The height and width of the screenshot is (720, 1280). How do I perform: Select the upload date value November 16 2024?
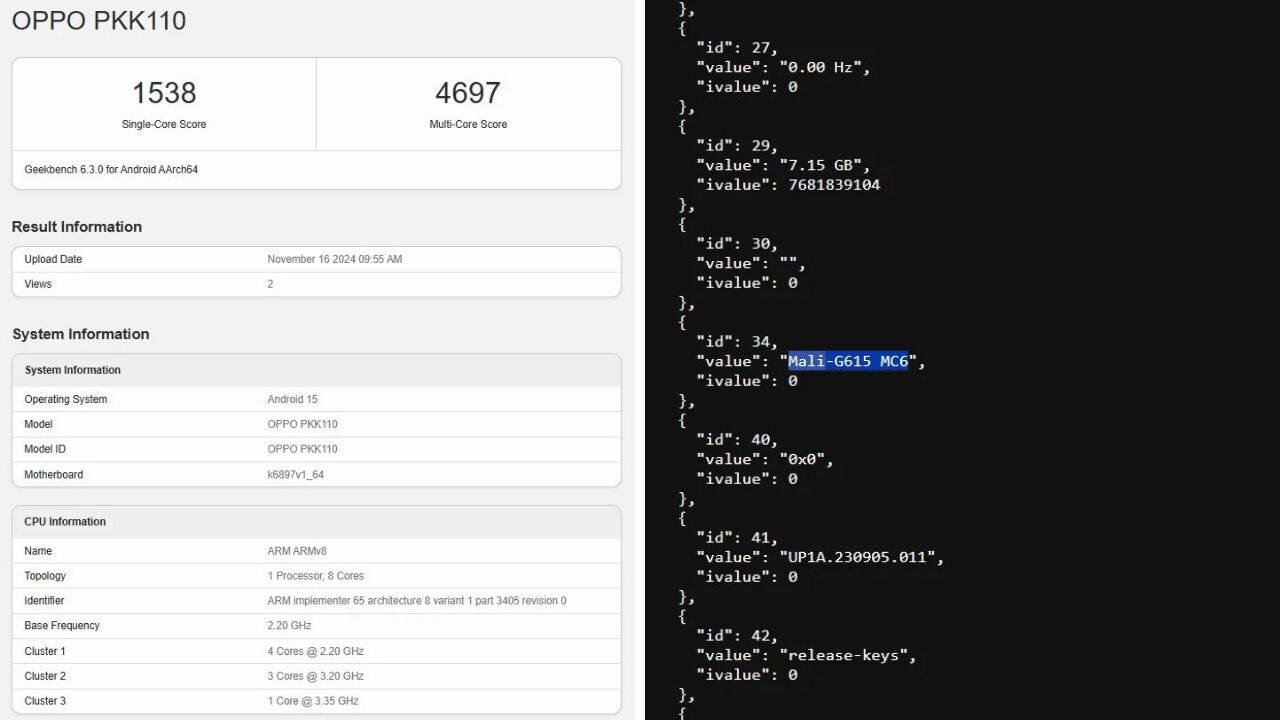pos(334,260)
